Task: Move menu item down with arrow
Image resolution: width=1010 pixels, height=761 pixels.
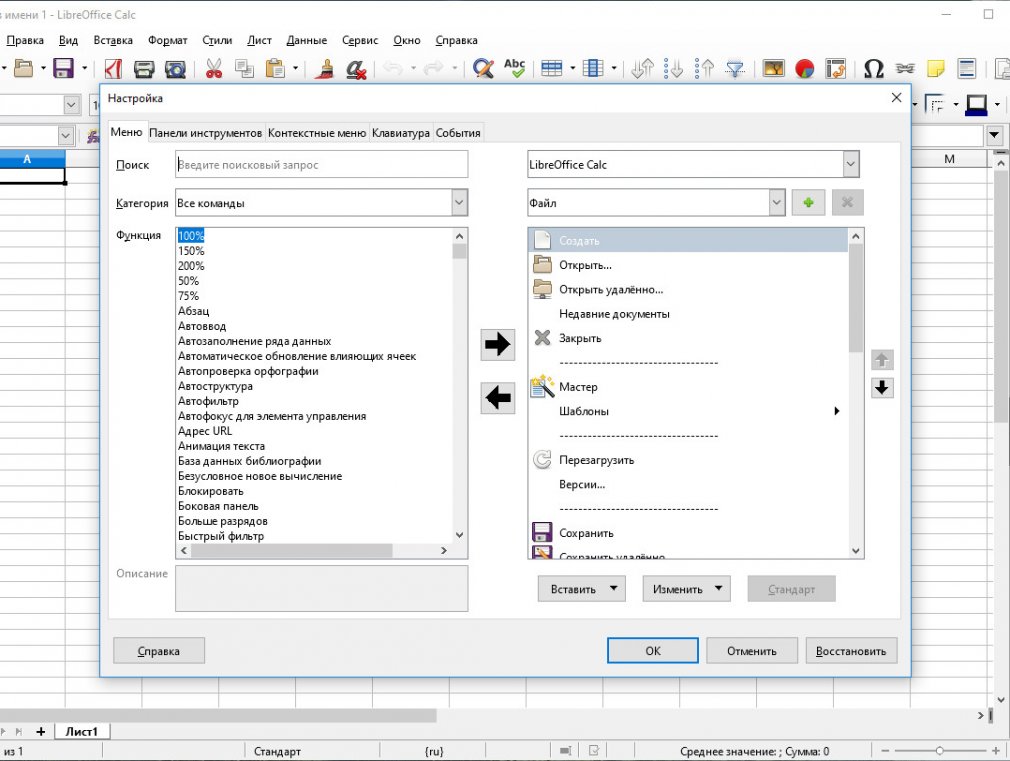Action: point(882,388)
